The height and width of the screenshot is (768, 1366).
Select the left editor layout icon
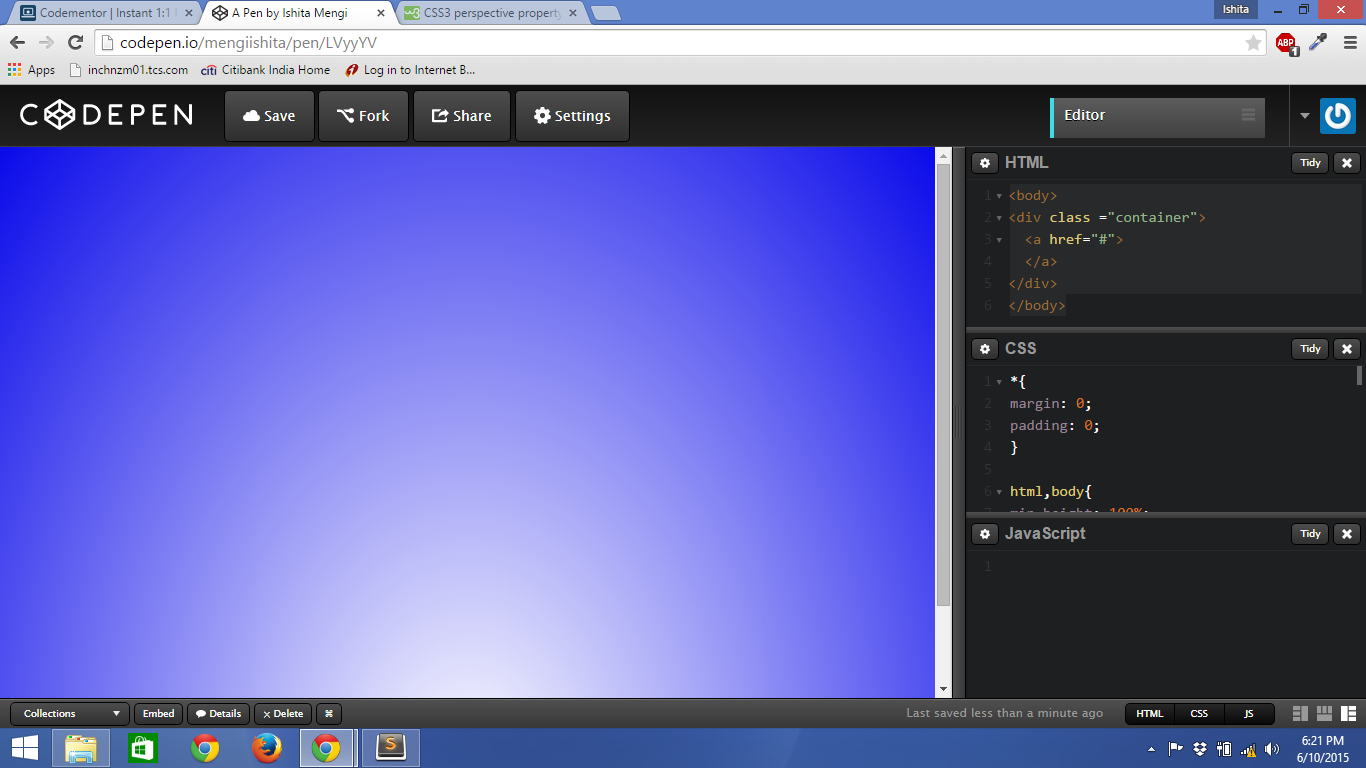click(x=1300, y=713)
